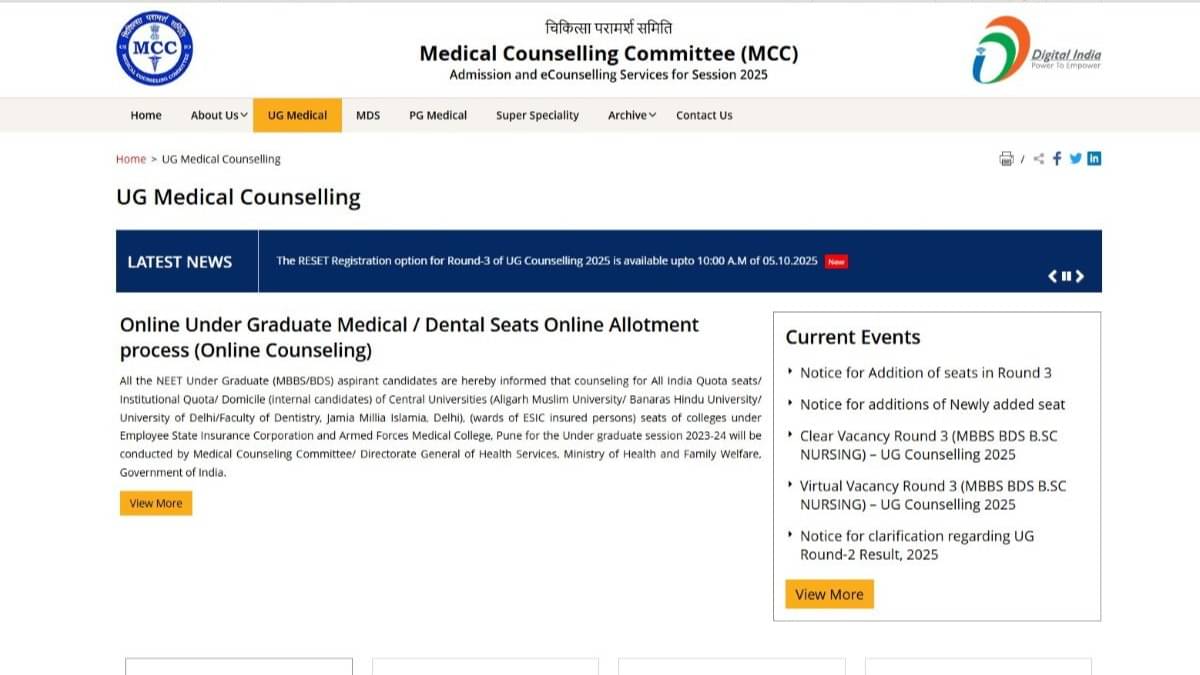Click the MCC emblem logo
The width and height of the screenshot is (1200, 675).
coord(152,48)
